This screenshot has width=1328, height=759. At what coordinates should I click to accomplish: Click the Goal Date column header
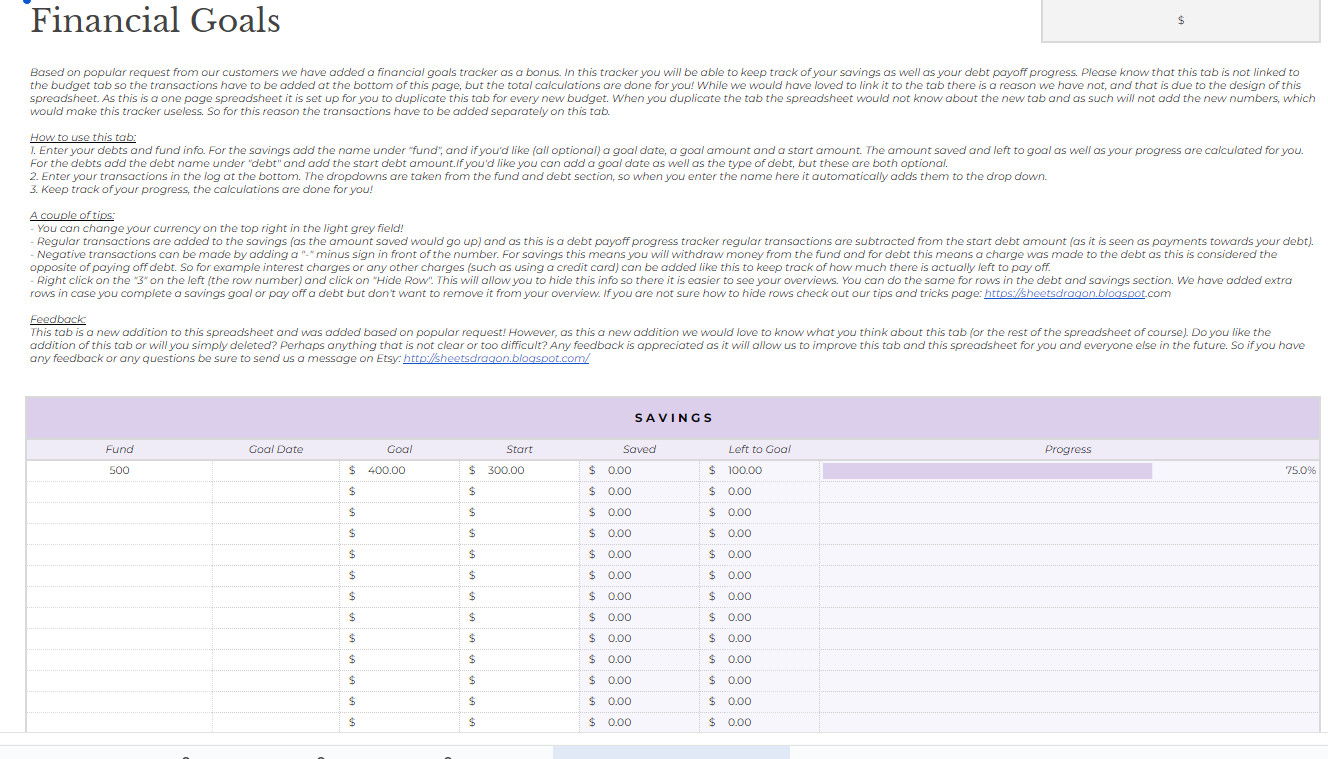(x=276, y=449)
